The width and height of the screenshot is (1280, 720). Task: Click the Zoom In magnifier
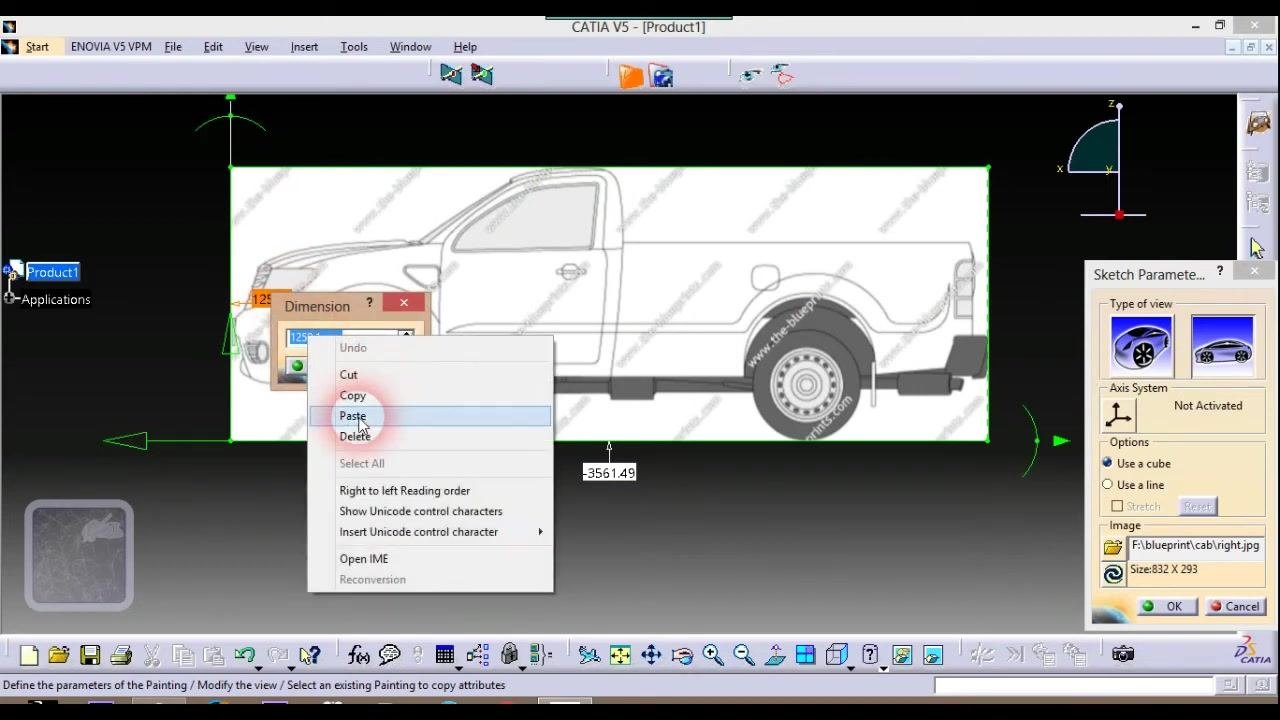click(713, 655)
